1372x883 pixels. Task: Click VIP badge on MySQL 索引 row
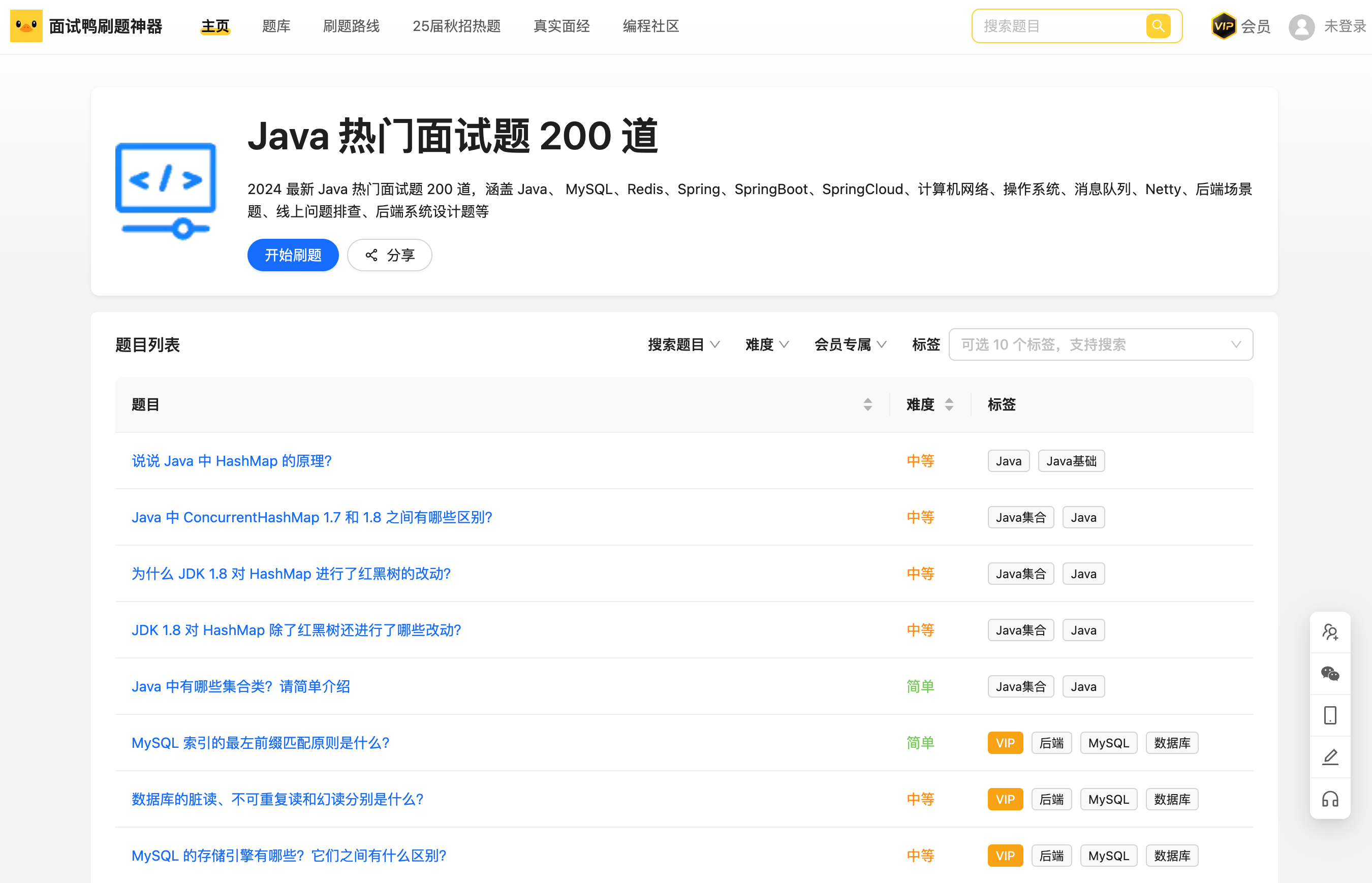pos(1005,743)
